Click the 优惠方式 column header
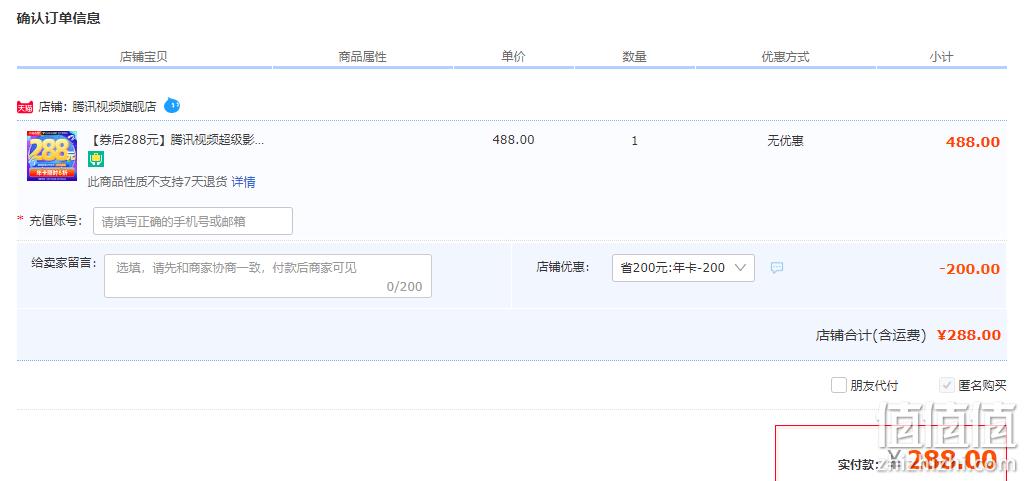Viewport: 1026px width, 481px height. pos(785,57)
